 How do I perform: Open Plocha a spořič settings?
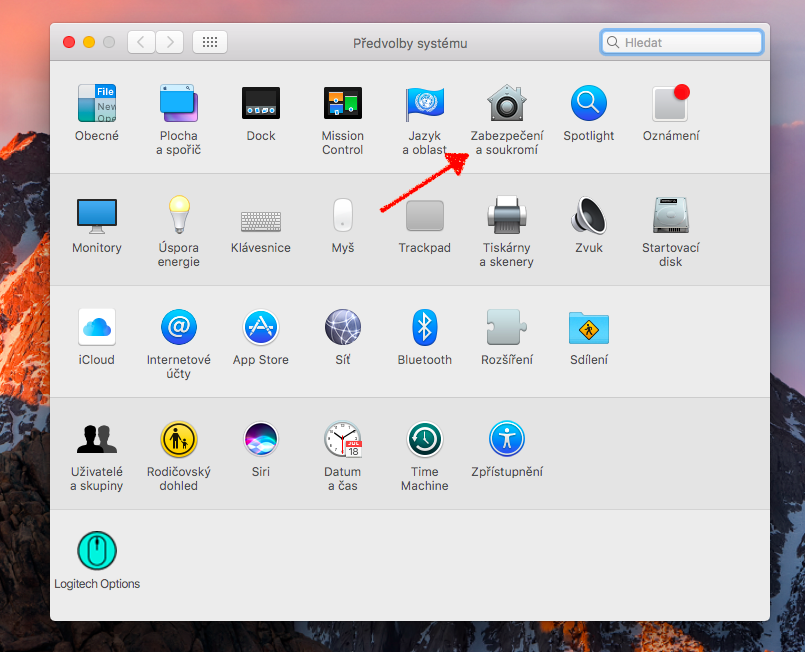178,104
